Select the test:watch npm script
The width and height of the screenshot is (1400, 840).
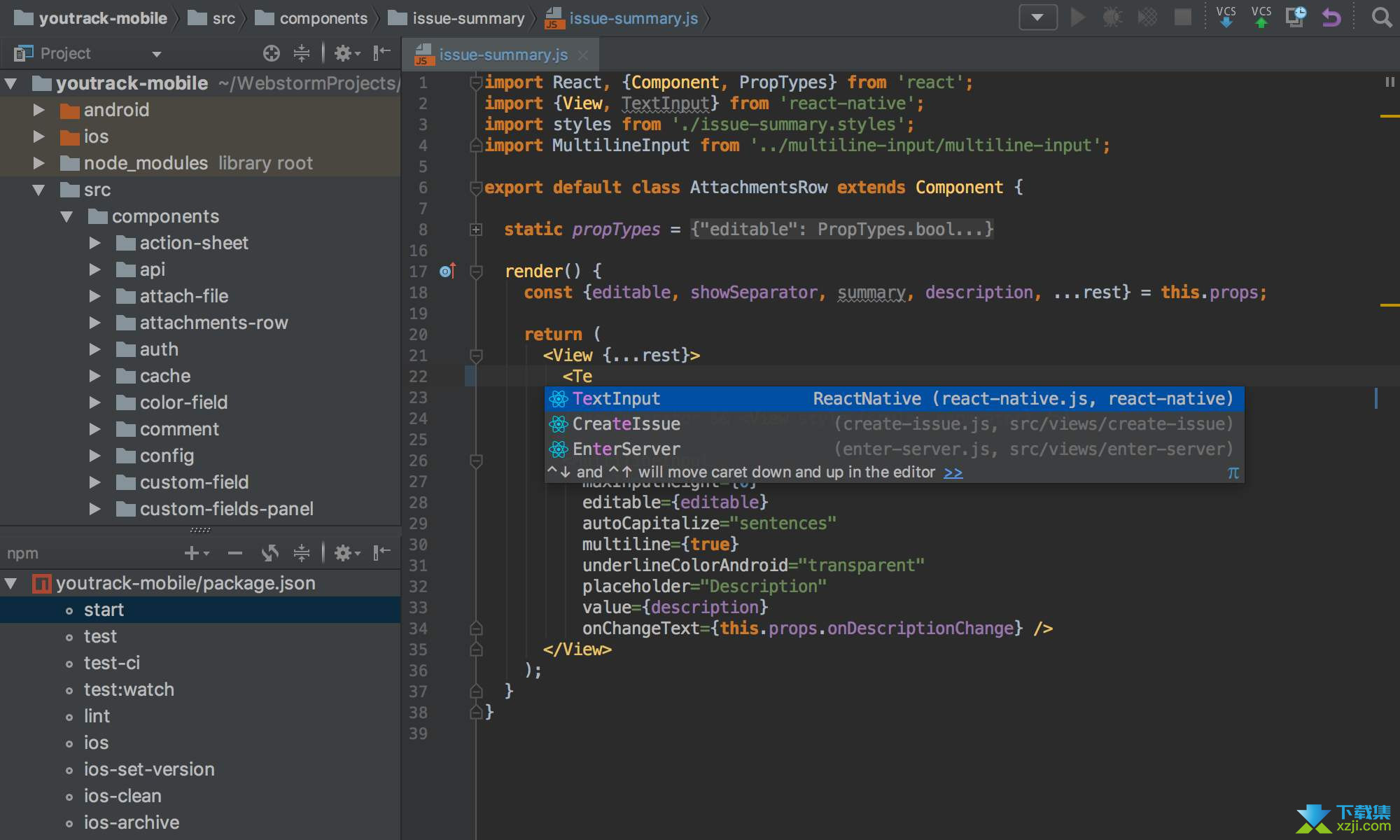[x=200, y=689]
